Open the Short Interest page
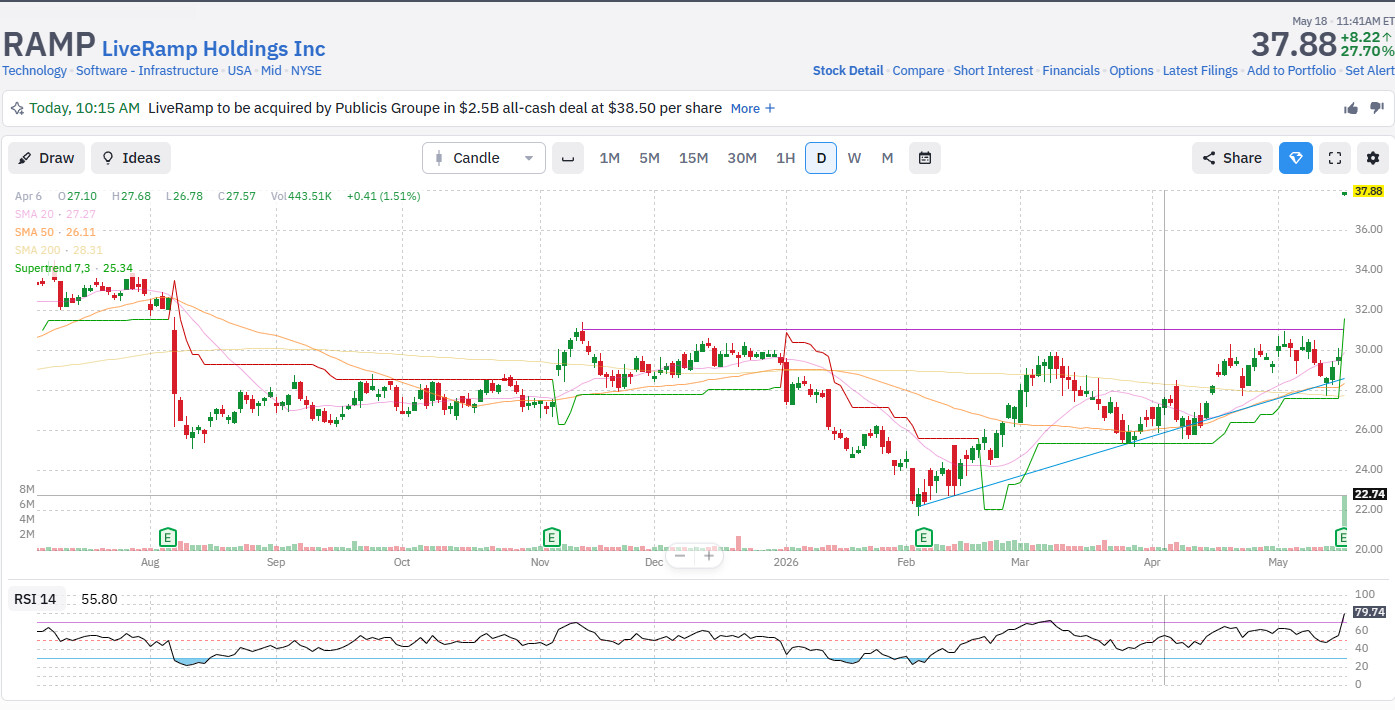 click(x=993, y=71)
